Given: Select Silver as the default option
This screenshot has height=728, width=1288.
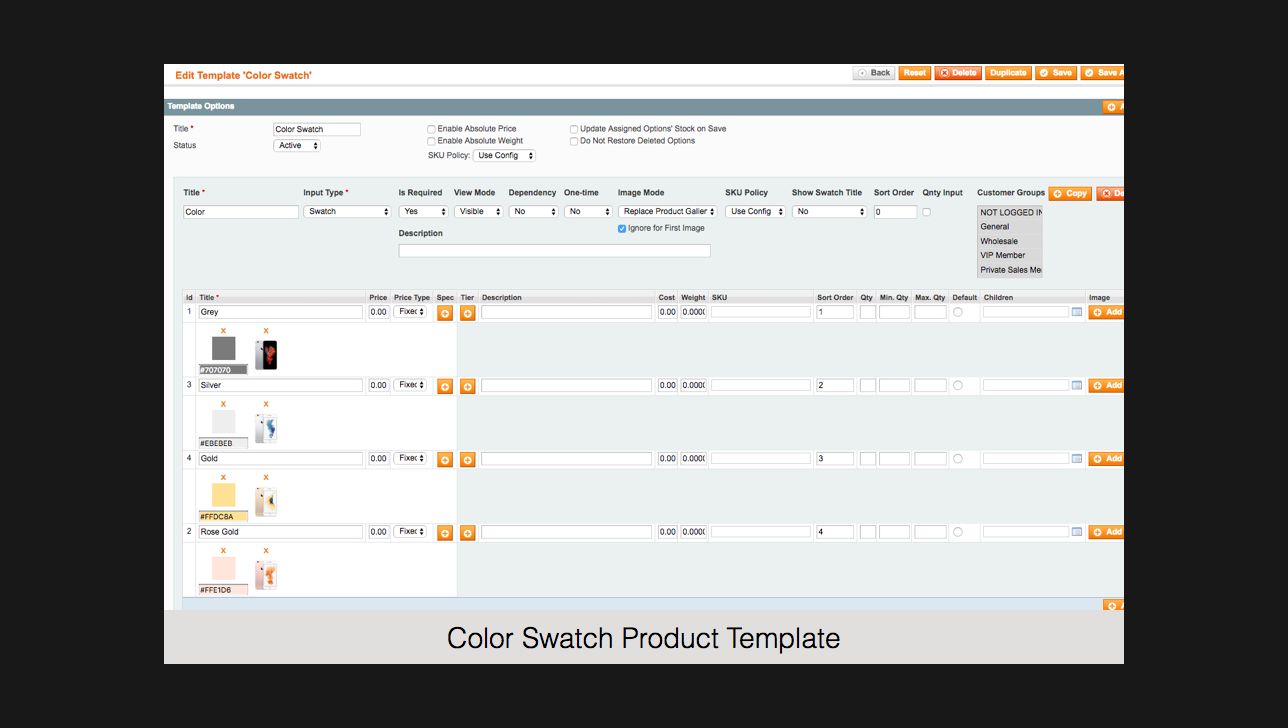Looking at the screenshot, I should click(957, 385).
